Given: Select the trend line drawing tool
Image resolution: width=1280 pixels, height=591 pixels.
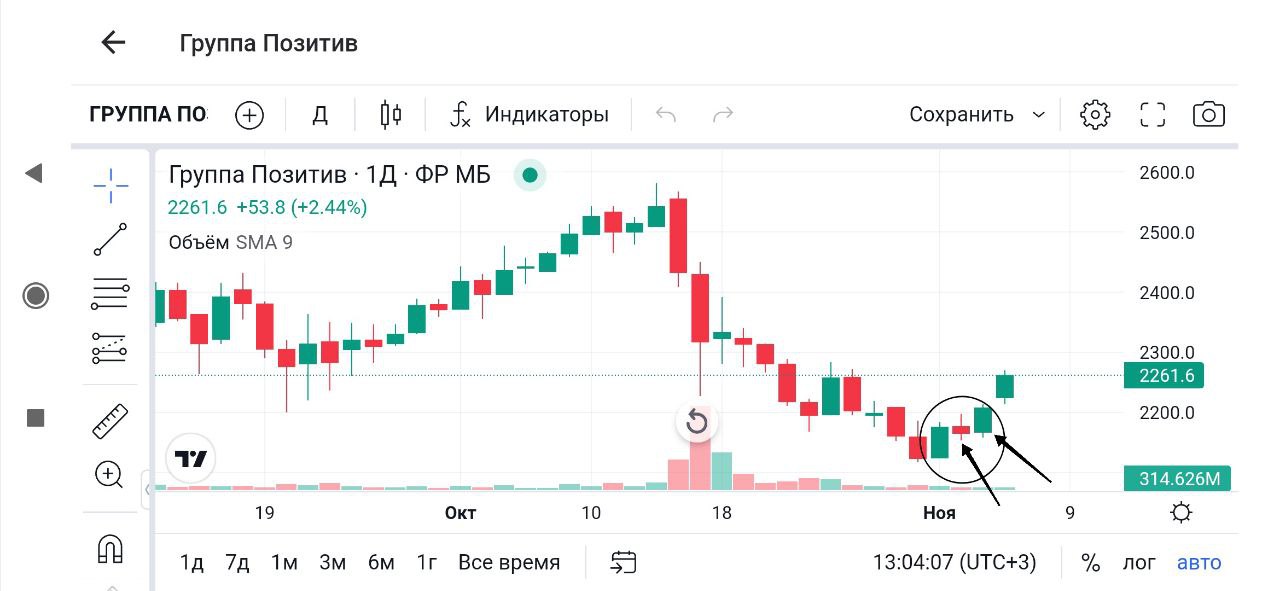Looking at the screenshot, I should (x=110, y=240).
